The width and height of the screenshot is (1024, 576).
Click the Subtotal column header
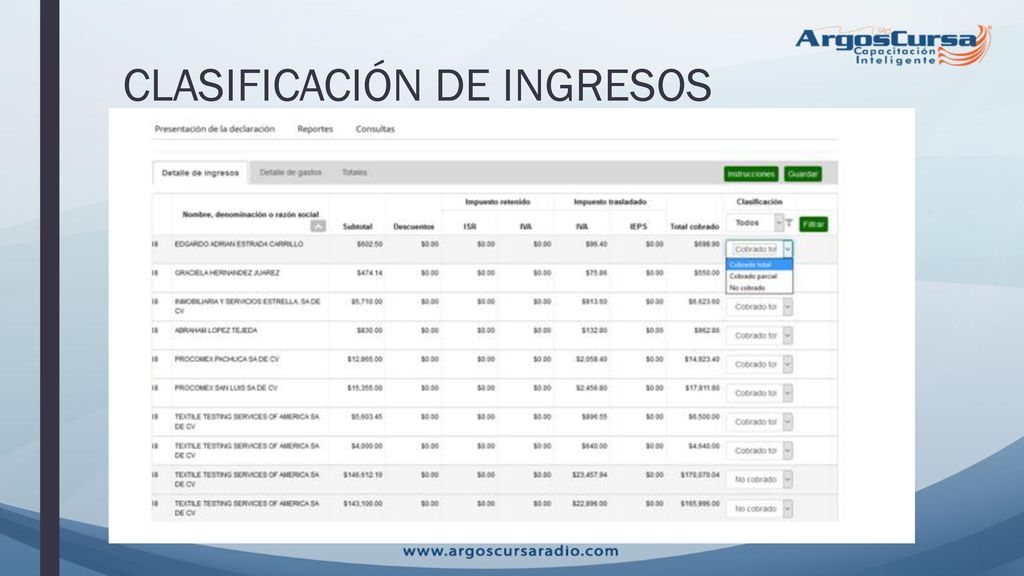[x=357, y=227]
